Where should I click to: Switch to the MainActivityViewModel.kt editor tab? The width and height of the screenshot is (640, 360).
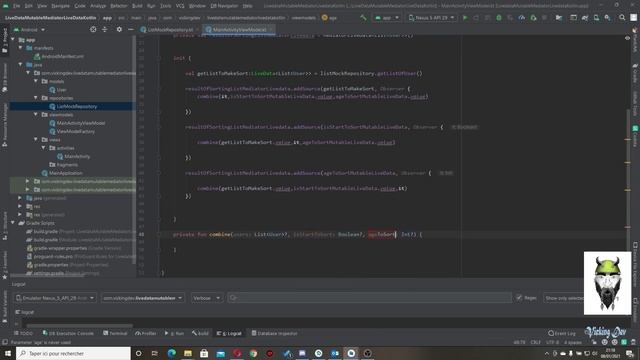[x=239, y=30]
